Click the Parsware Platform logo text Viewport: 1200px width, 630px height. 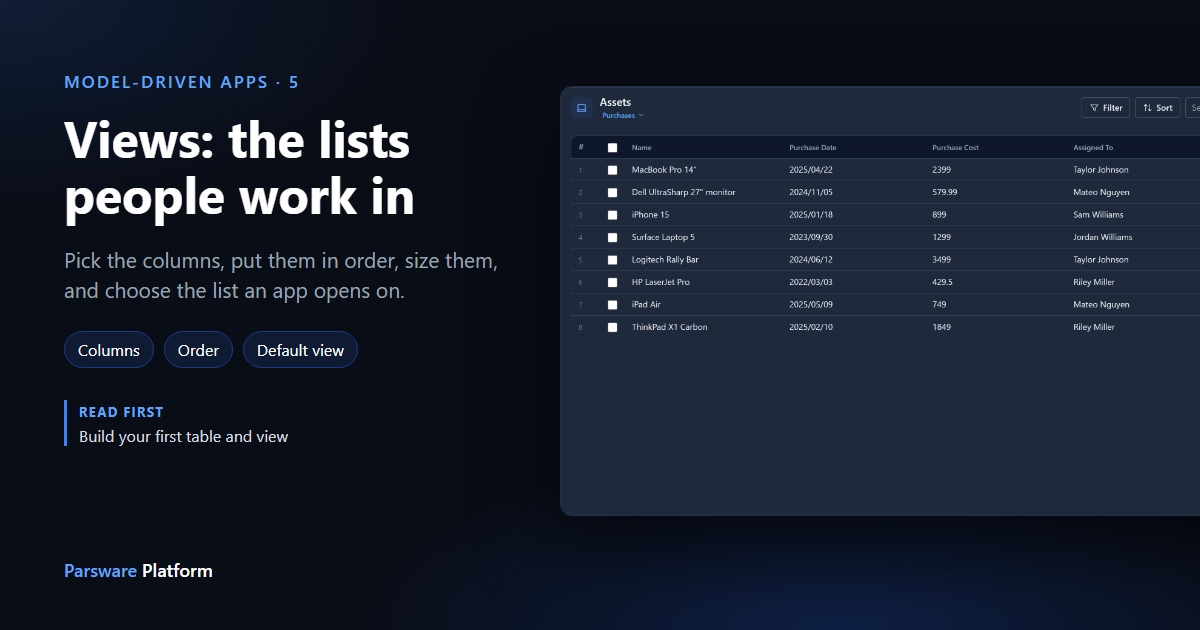click(x=138, y=571)
